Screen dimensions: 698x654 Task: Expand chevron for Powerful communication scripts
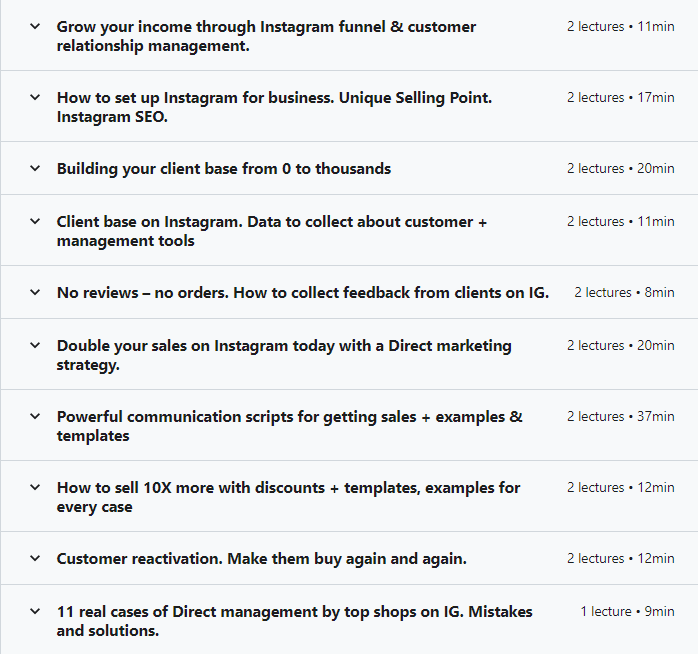coord(35,416)
